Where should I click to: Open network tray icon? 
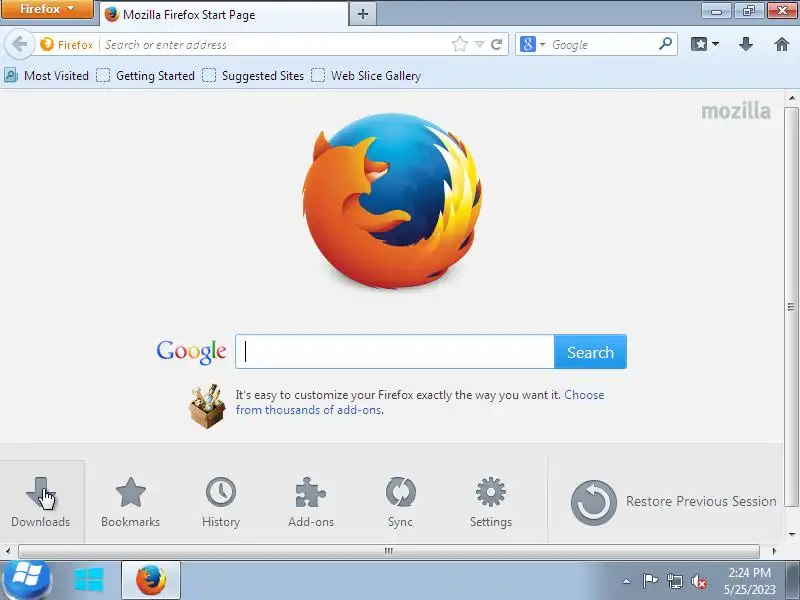pyautogui.click(x=675, y=581)
